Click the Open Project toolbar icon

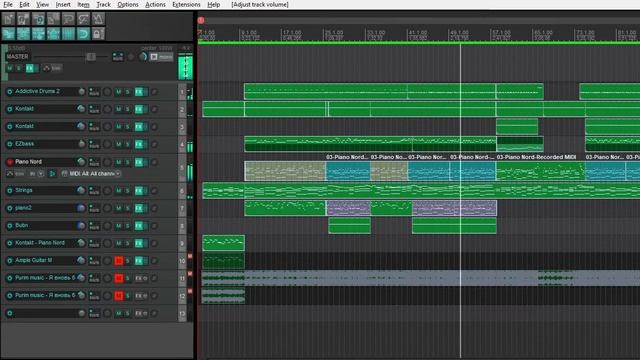(x=23, y=19)
